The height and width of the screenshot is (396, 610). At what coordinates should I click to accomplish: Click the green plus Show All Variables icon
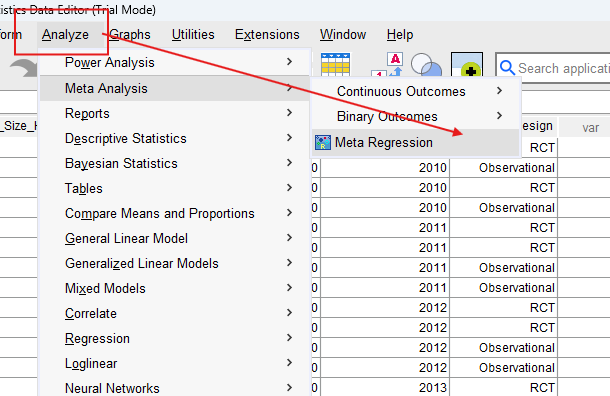(467, 65)
